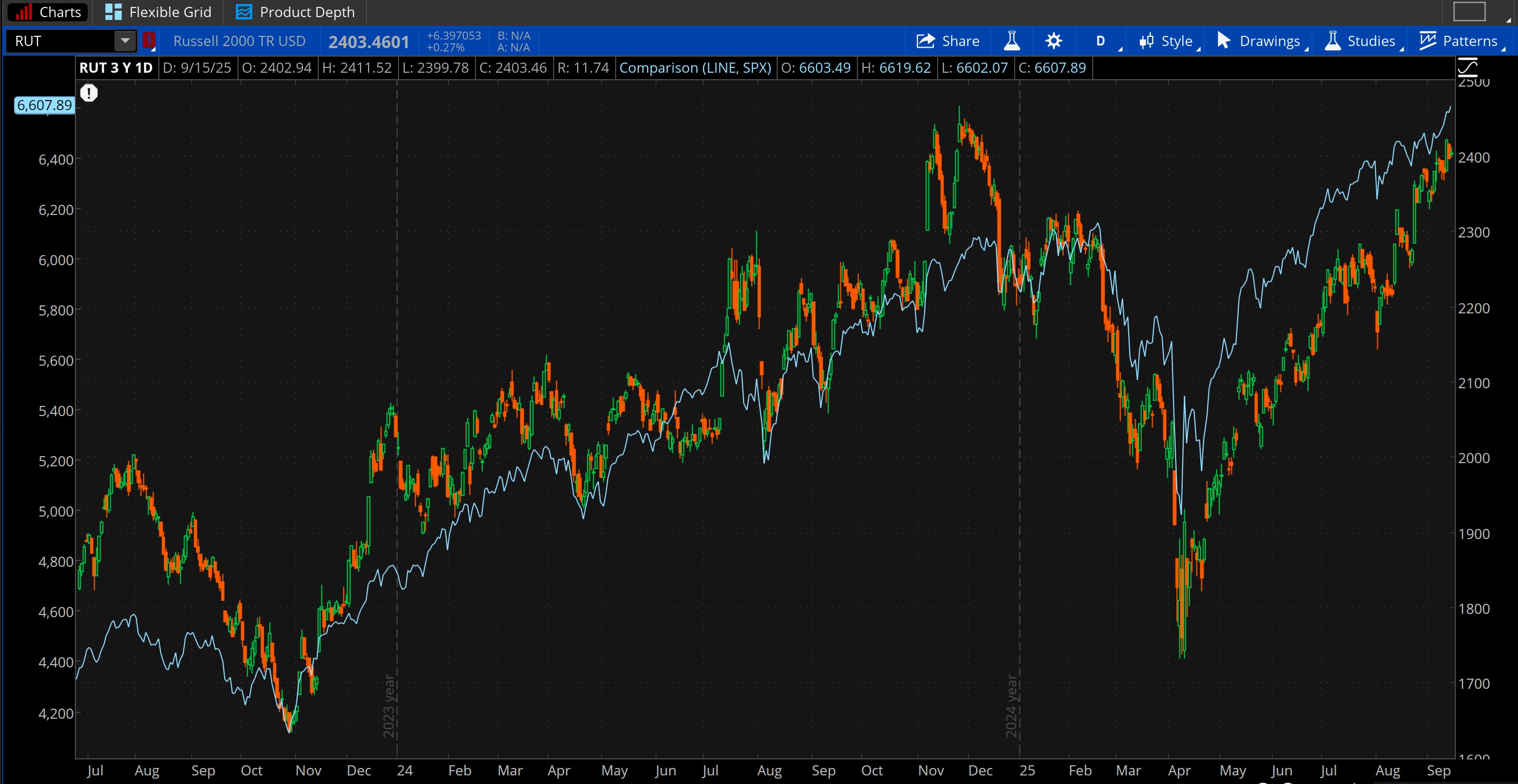Click the 25 year label on time axis
The height and width of the screenshot is (784, 1518).
(x=1027, y=771)
